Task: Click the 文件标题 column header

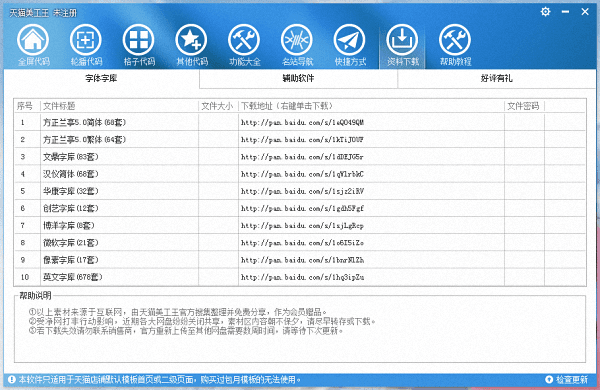Action: tap(119, 106)
